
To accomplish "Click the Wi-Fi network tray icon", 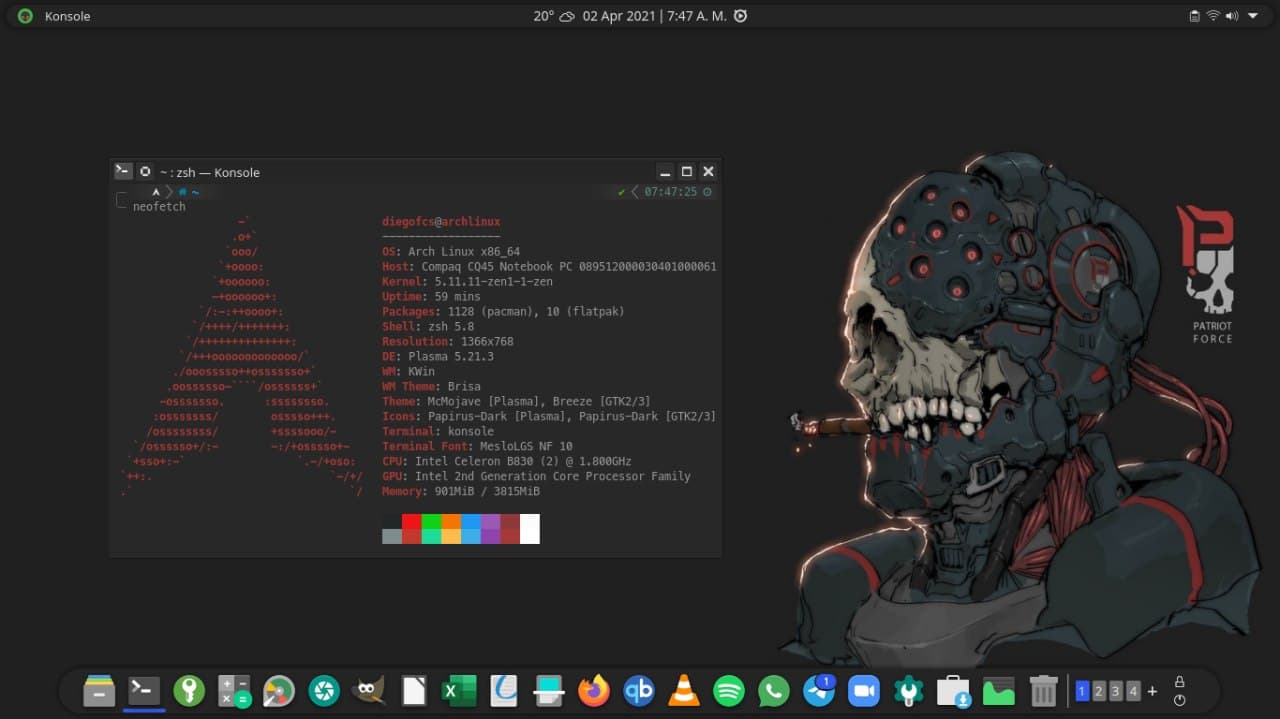I will (x=1213, y=16).
